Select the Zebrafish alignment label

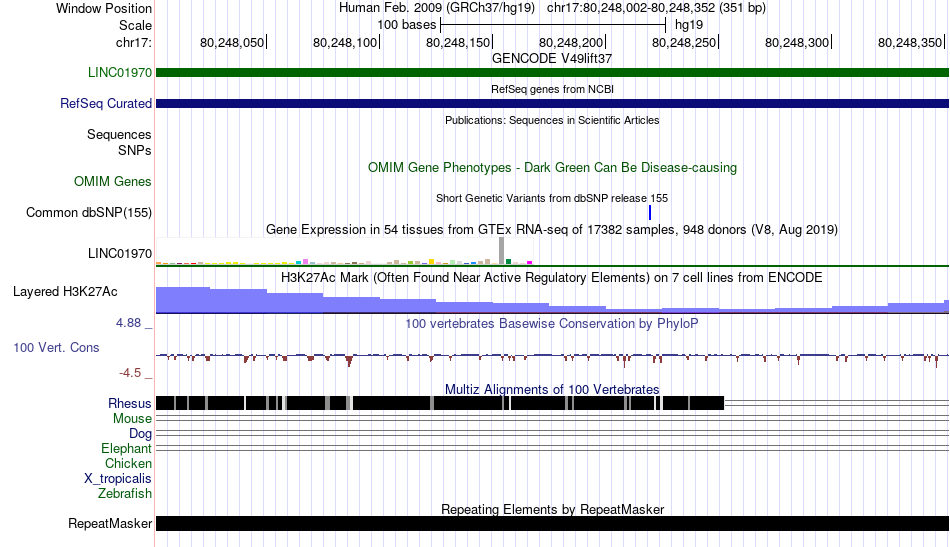tap(125, 494)
